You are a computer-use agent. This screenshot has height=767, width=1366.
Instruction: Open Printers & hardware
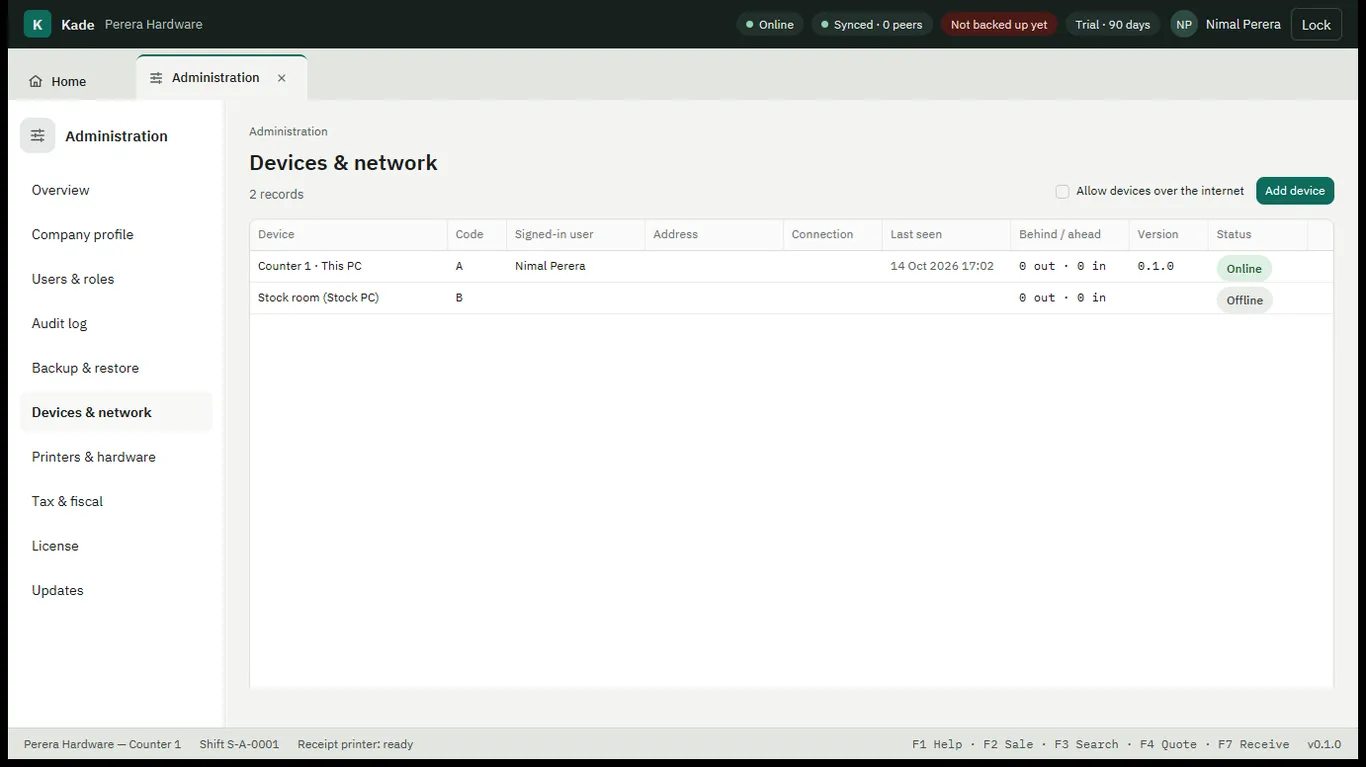coord(116,457)
